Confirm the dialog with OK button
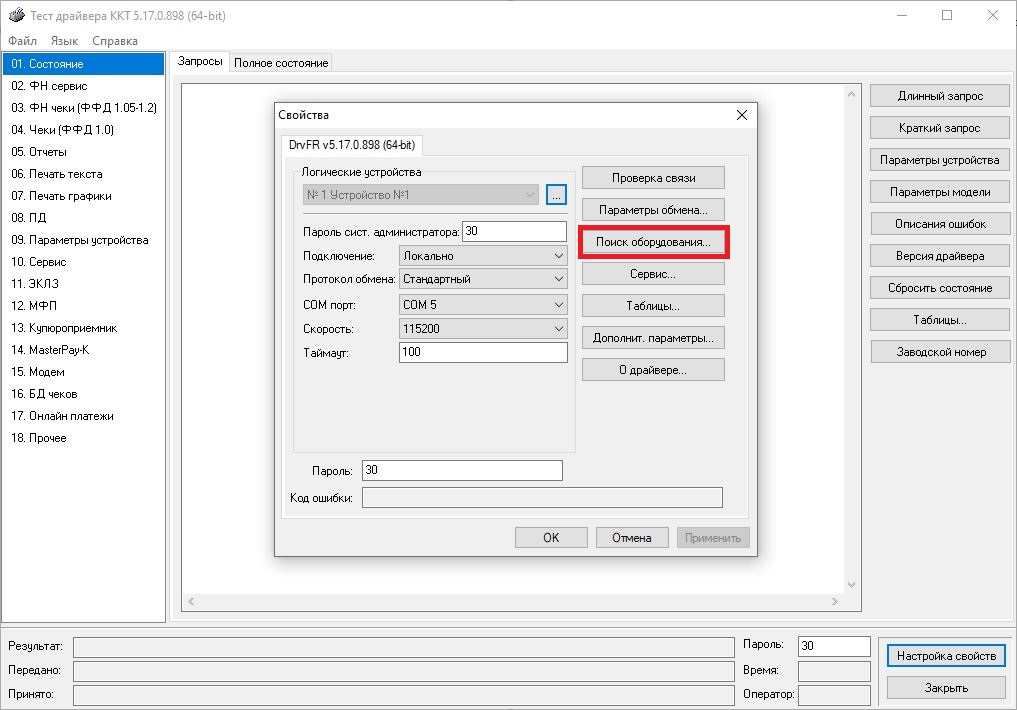 (551, 538)
